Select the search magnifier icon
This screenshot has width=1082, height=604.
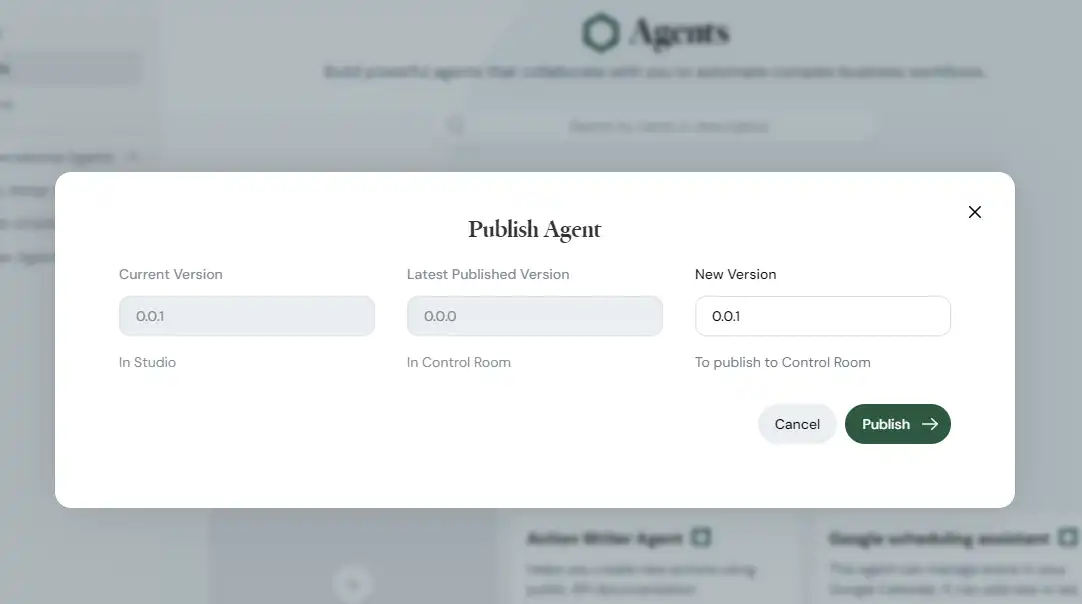[456, 124]
